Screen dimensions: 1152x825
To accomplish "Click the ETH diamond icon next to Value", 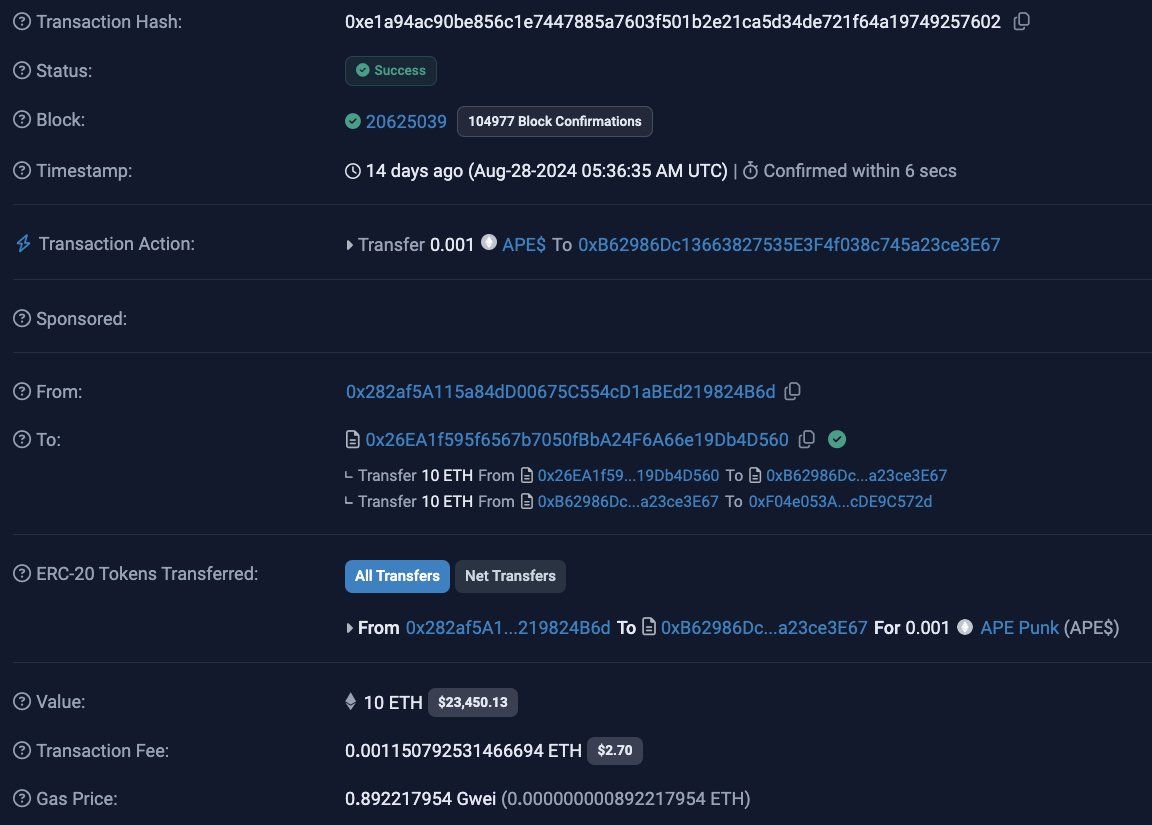I will 350,701.
